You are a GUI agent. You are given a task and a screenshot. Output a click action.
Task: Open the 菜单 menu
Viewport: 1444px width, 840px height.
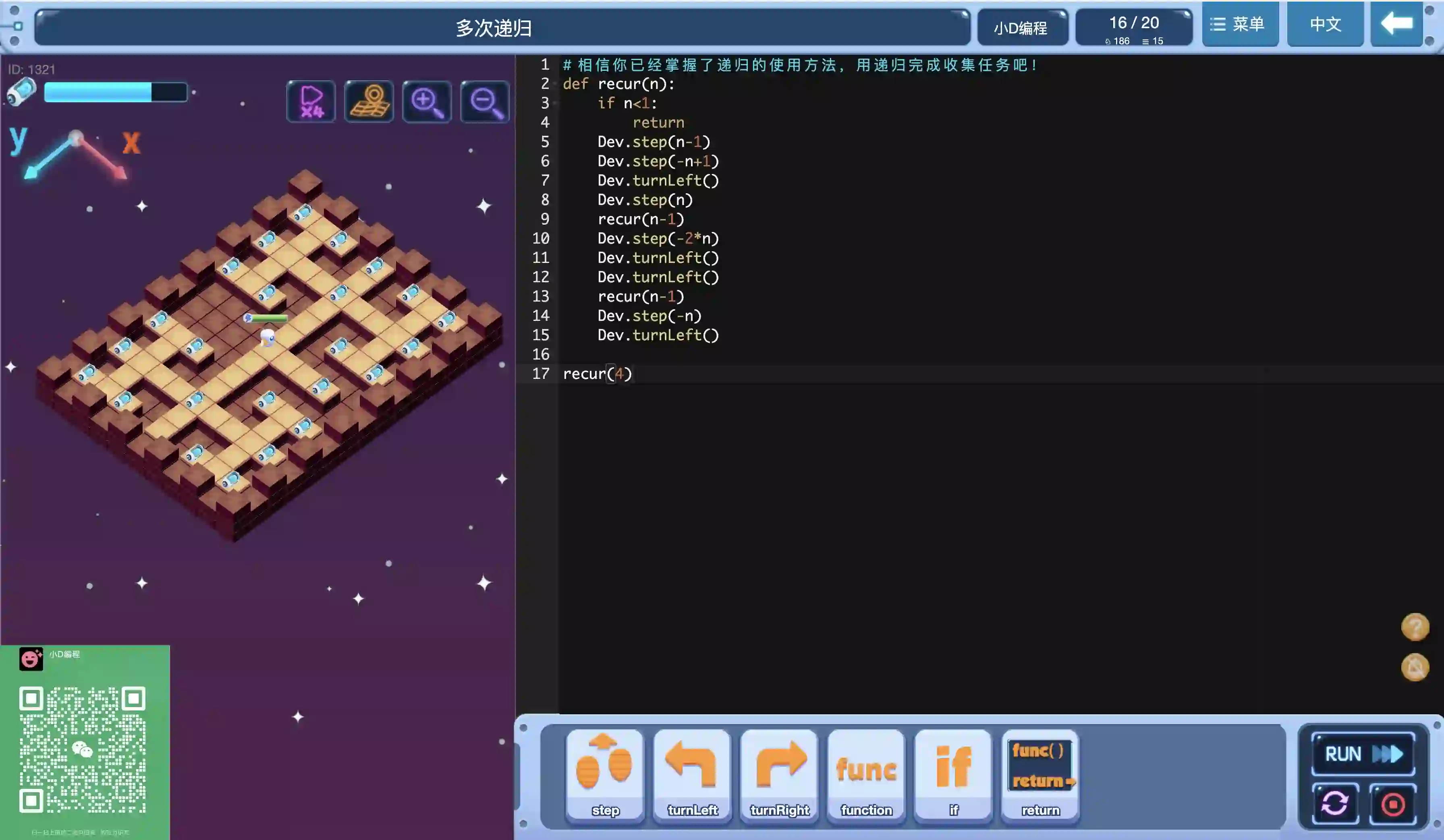click(1239, 25)
